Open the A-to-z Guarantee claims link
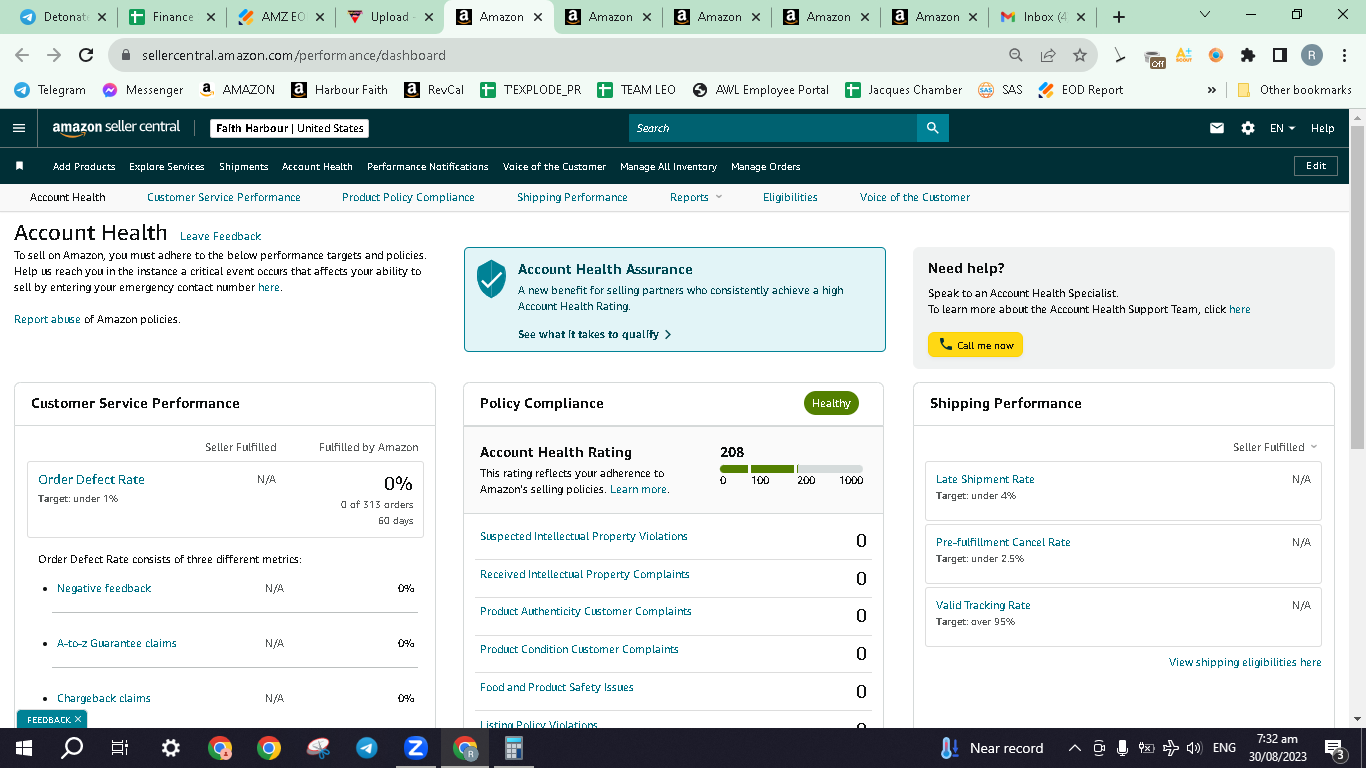 tap(117, 643)
